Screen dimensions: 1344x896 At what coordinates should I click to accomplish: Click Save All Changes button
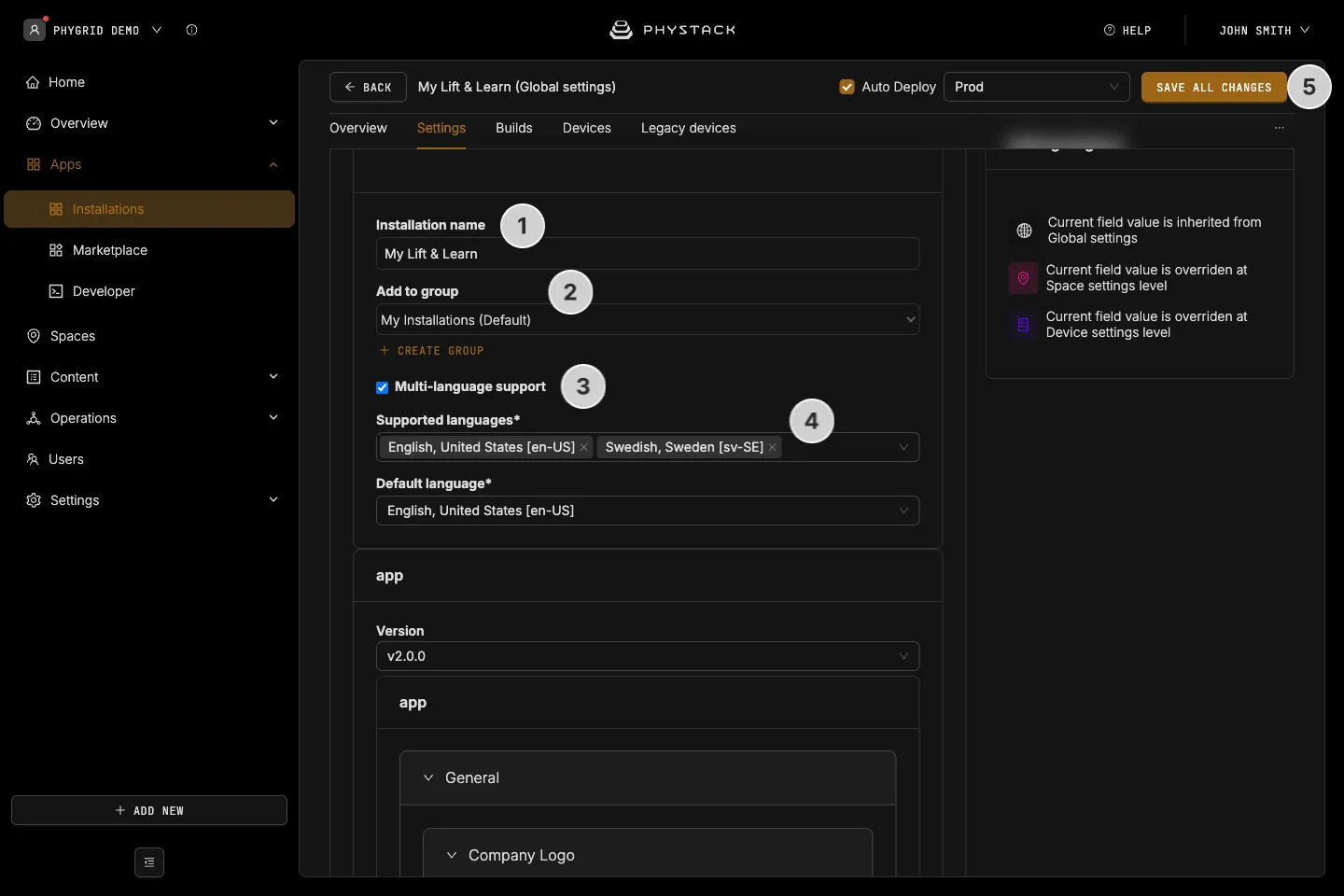click(1214, 87)
